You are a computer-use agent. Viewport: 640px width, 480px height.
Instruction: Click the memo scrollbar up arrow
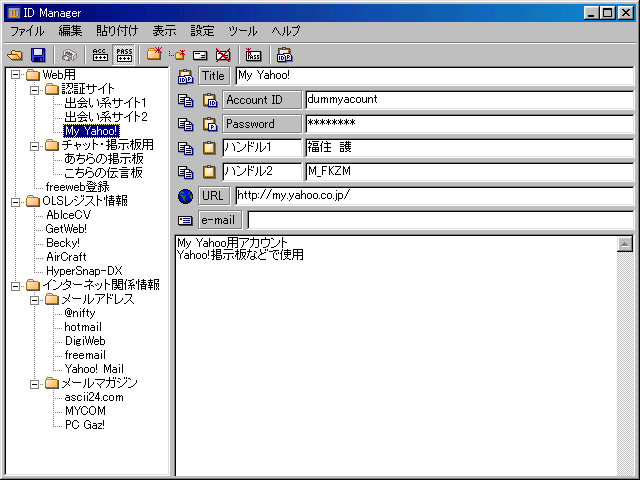[625, 244]
